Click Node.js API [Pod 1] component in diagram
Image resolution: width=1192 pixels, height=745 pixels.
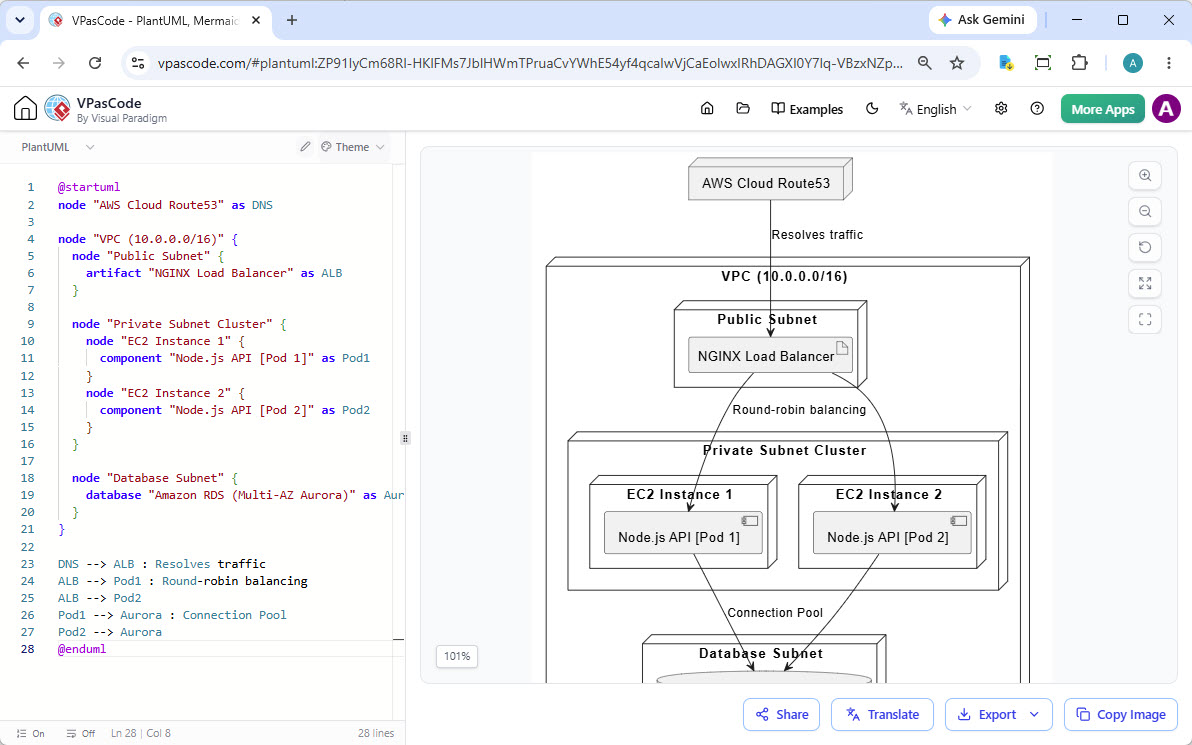pos(683,532)
